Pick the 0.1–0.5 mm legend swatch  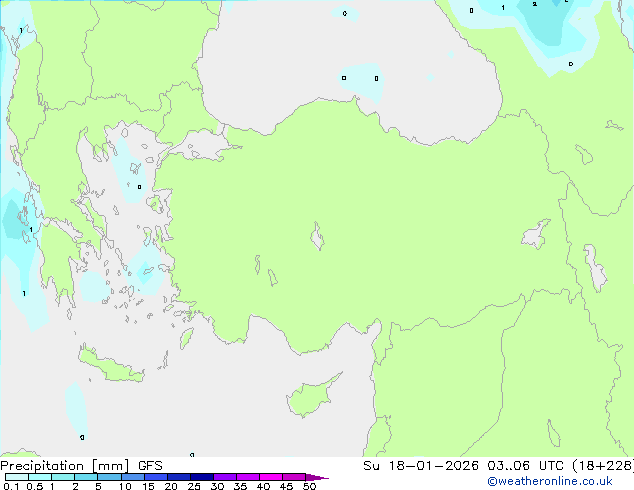(17, 477)
